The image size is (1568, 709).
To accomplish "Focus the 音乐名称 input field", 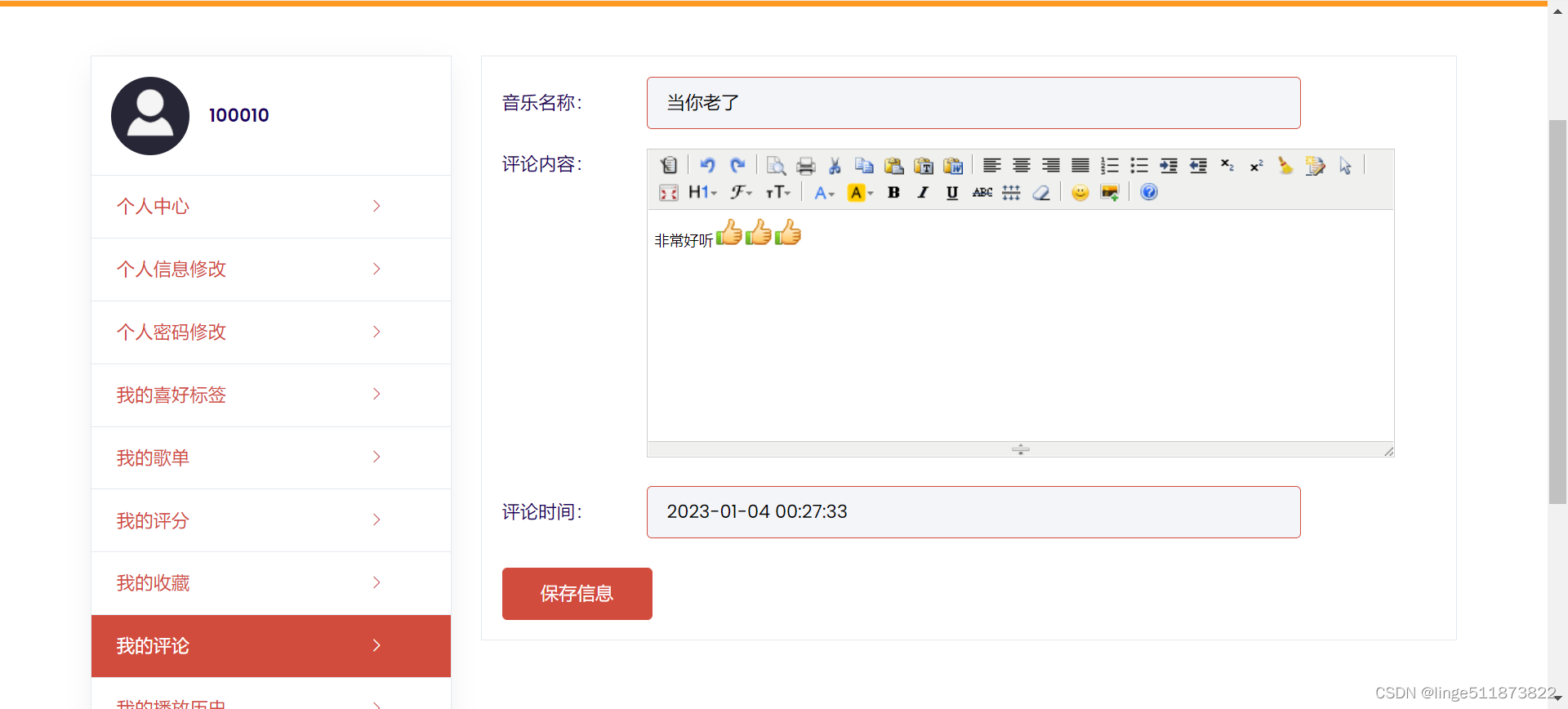I will [x=973, y=103].
